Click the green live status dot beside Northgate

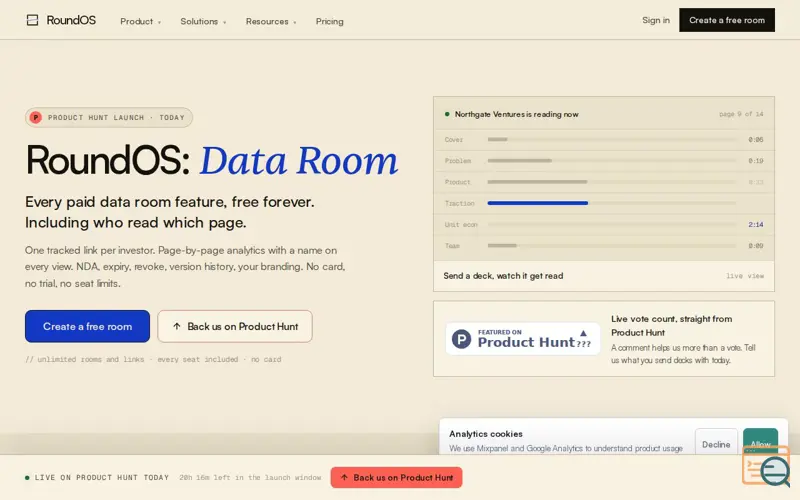(447, 114)
